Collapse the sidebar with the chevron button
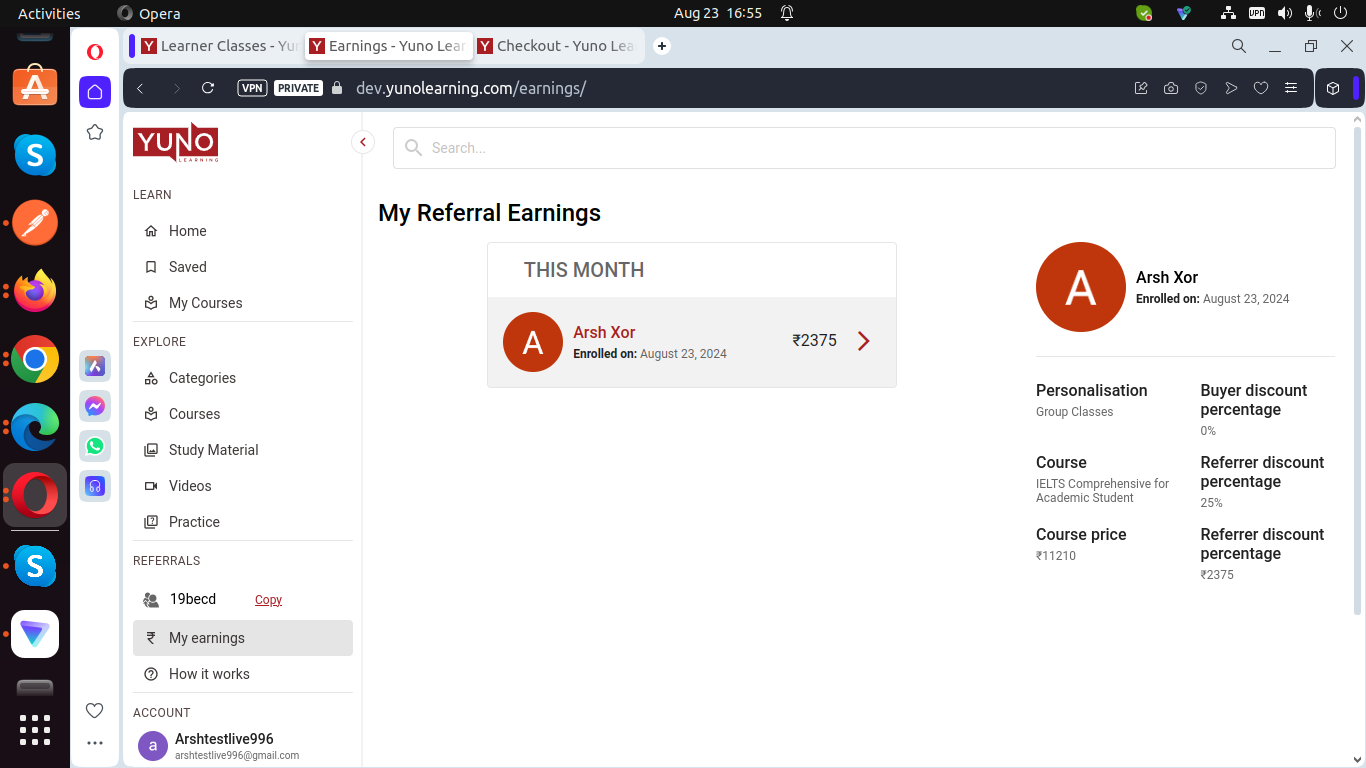1366x768 pixels. click(363, 142)
